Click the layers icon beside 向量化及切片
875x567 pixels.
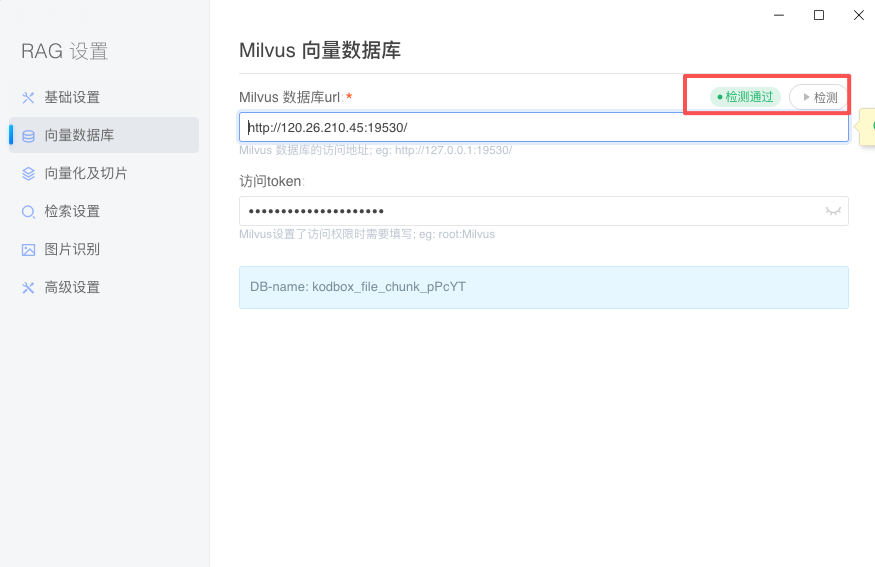[28, 174]
